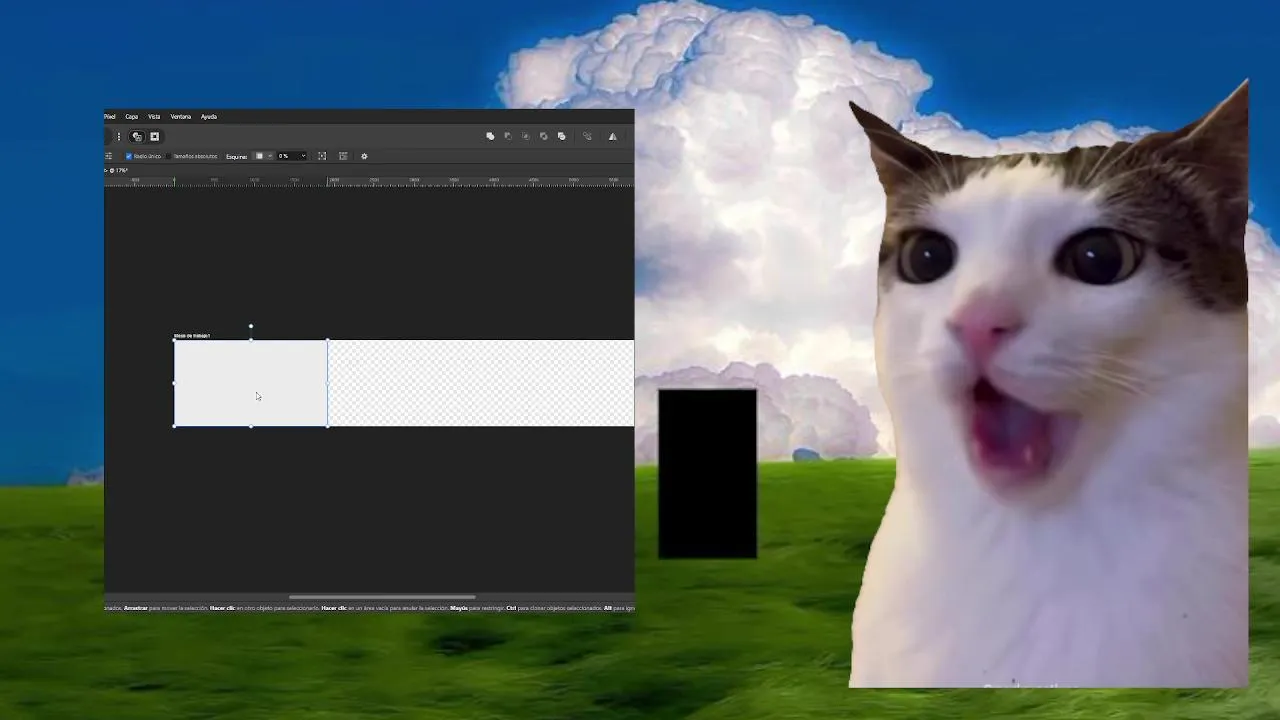Open the Capa menu
The width and height of the screenshot is (1280, 720).
pos(131,117)
